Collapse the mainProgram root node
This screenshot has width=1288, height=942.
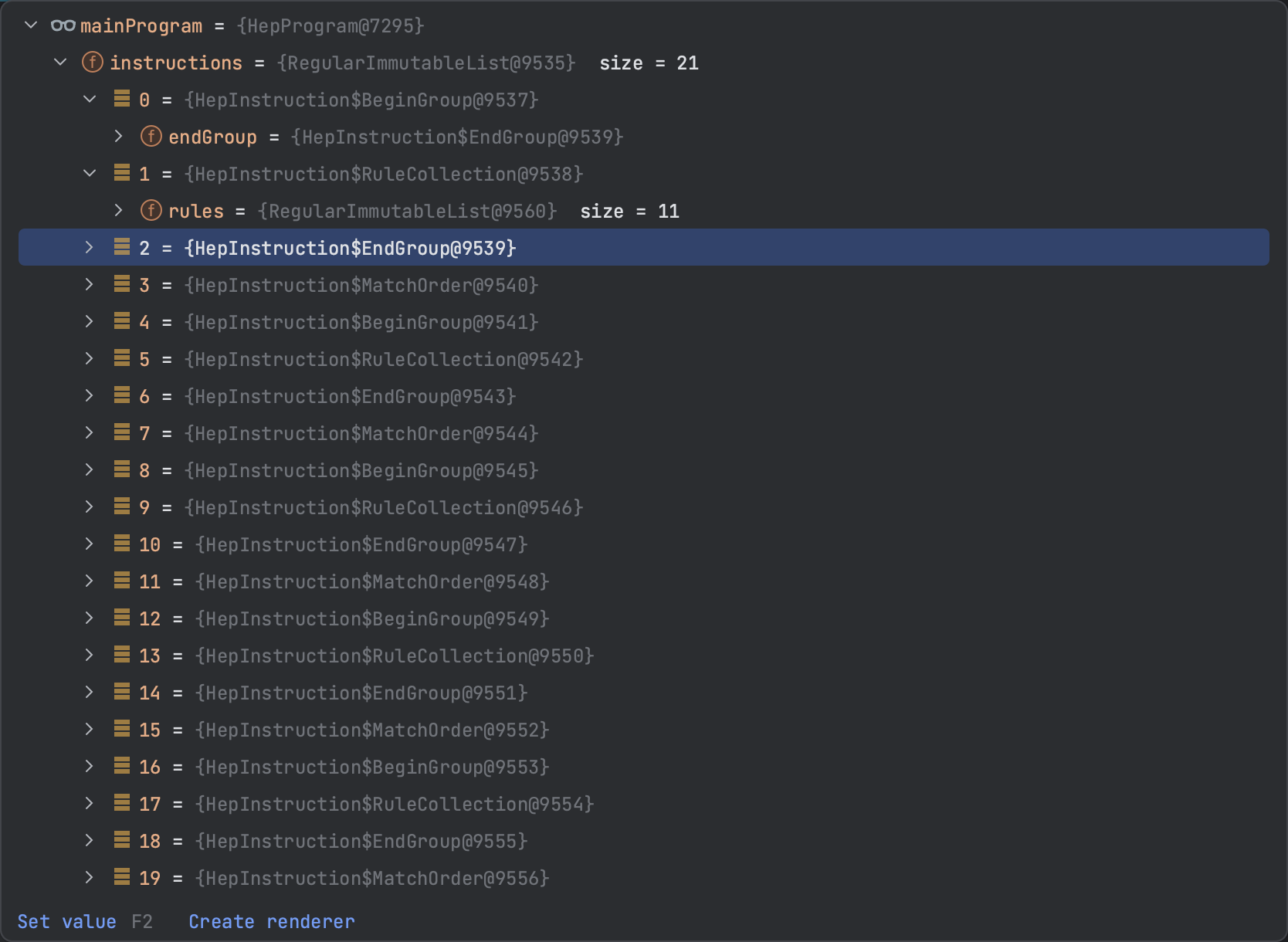click(x=31, y=25)
